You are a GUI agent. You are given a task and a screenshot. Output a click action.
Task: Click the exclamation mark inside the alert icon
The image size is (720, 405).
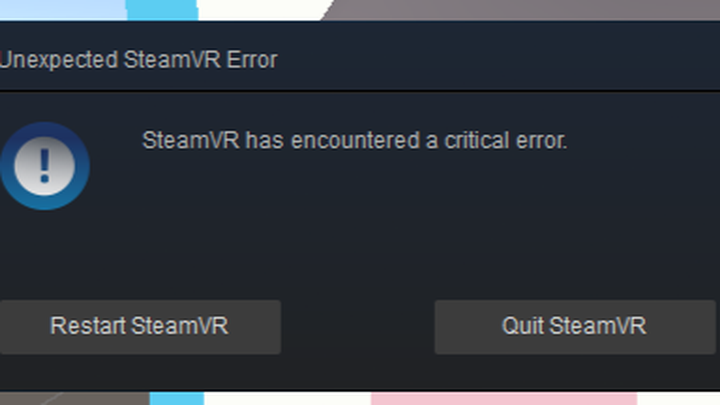[x=45, y=166]
